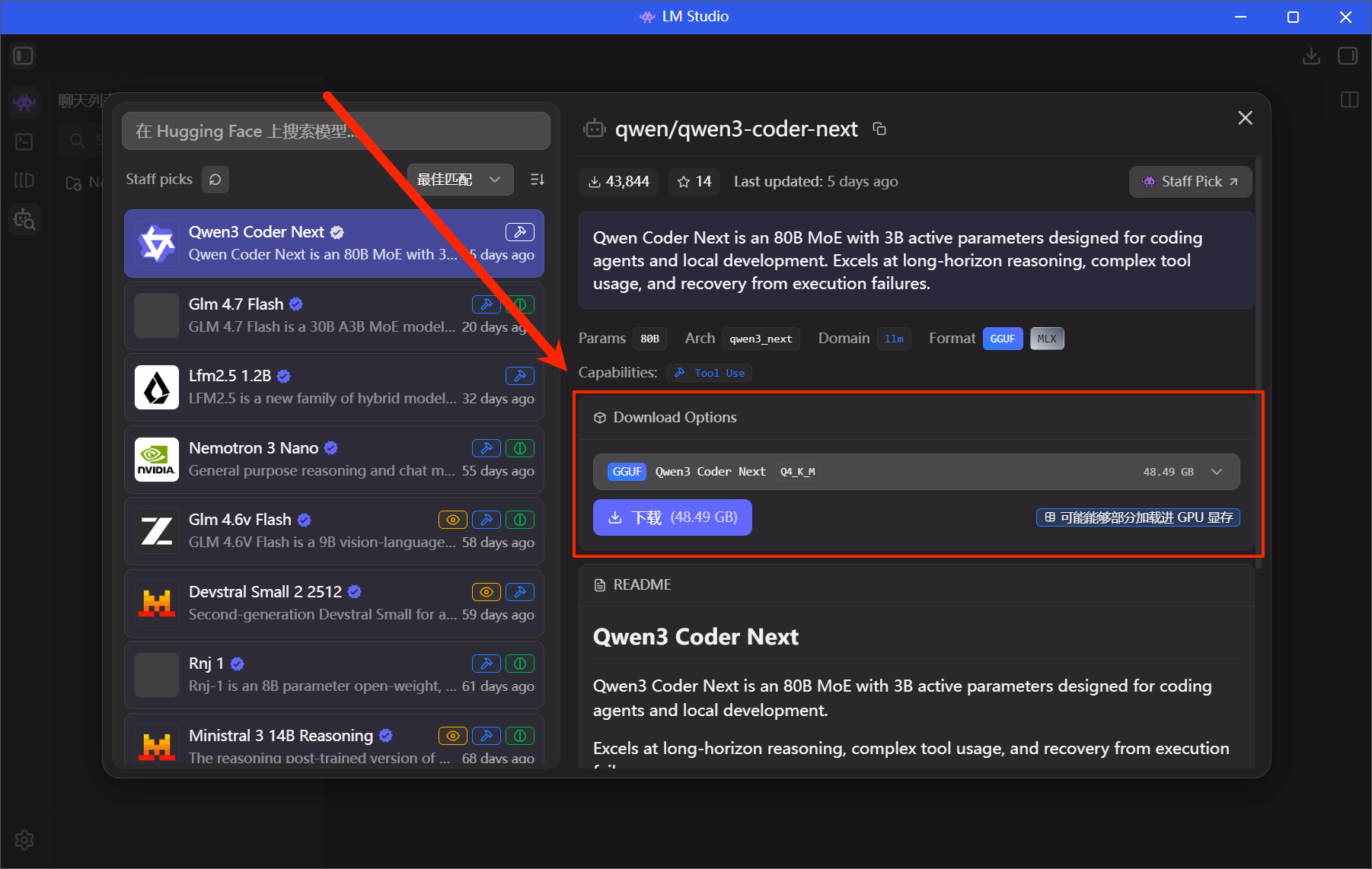Click the qwen3_next arch tag

click(761, 339)
